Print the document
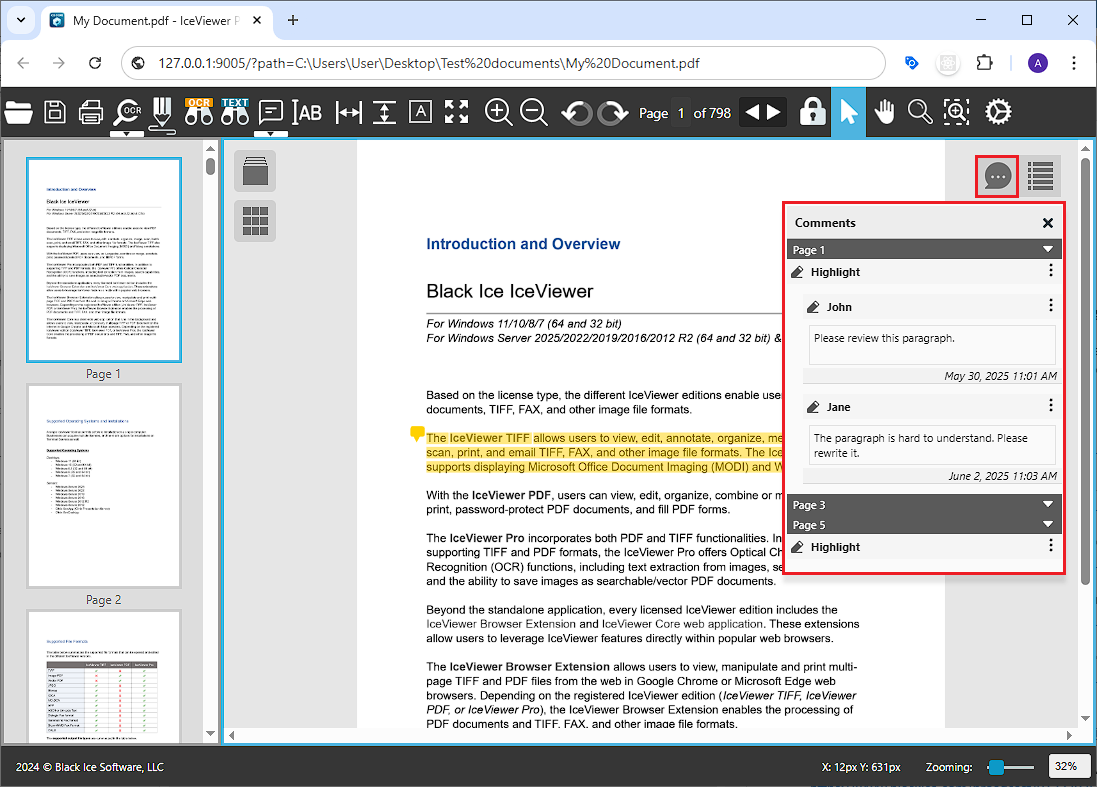The height and width of the screenshot is (787, 1097). (x=91, y=112)
